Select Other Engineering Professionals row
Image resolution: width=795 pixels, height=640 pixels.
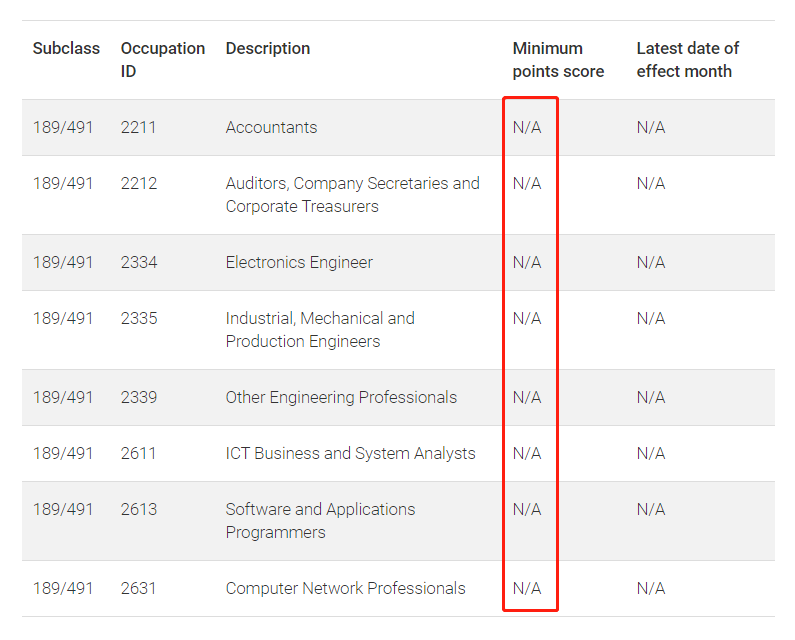tap(398, 397)
